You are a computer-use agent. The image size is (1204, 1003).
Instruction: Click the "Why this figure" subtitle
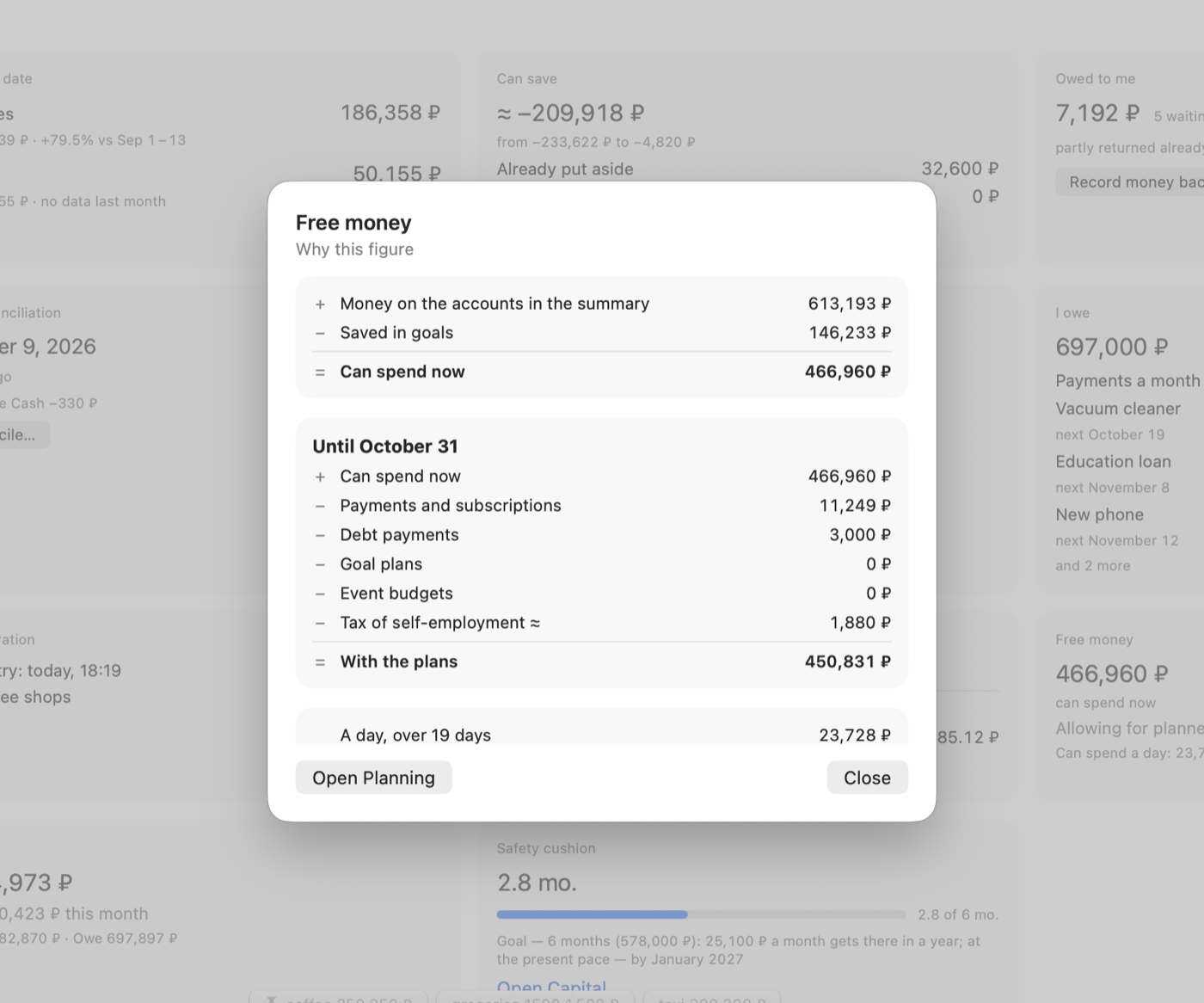(x=354, y=249)
